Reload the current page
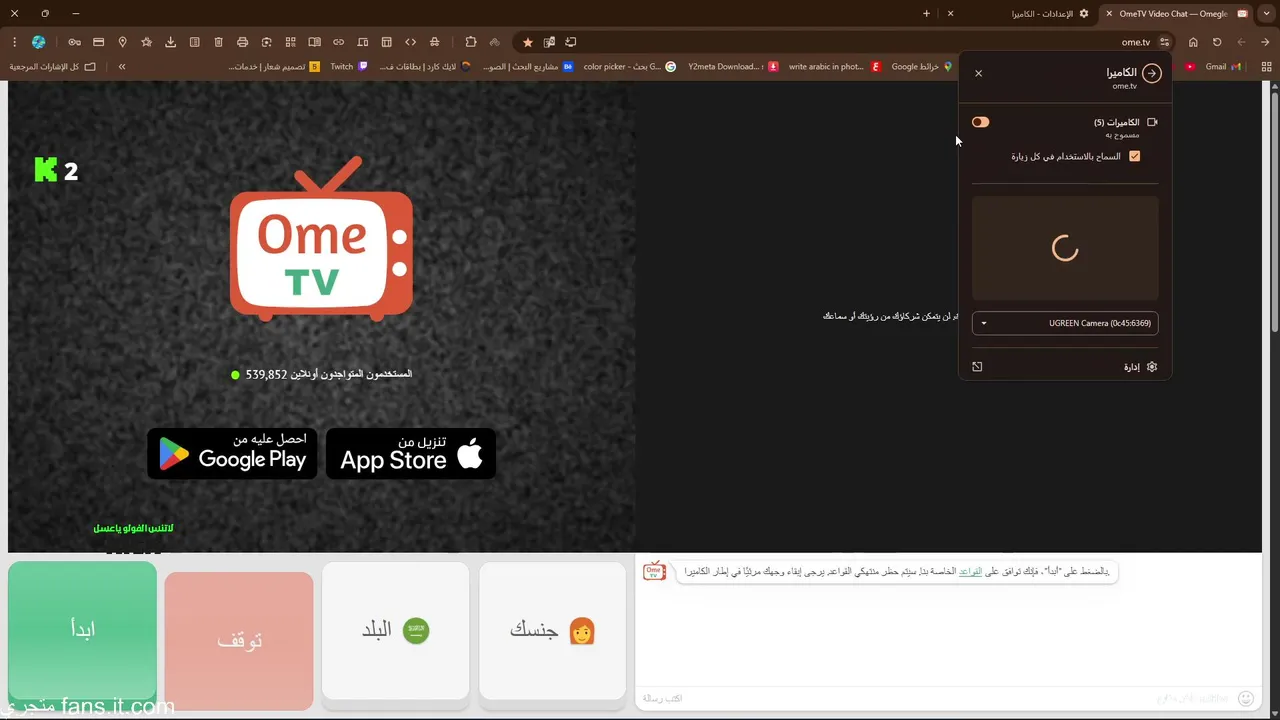This screenshot has width=1280, height=720. tap(1217, 42)
